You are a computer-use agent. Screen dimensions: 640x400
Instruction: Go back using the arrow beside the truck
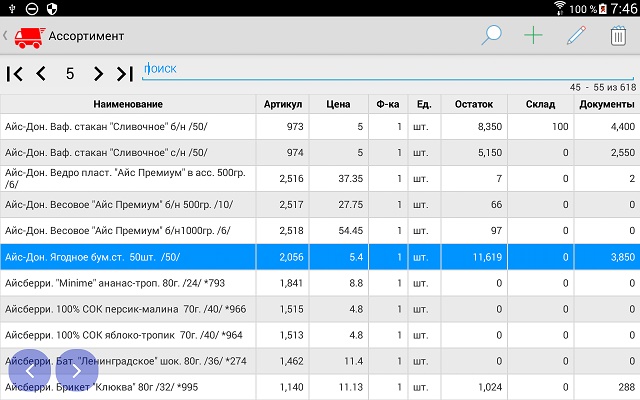point(5,36)
